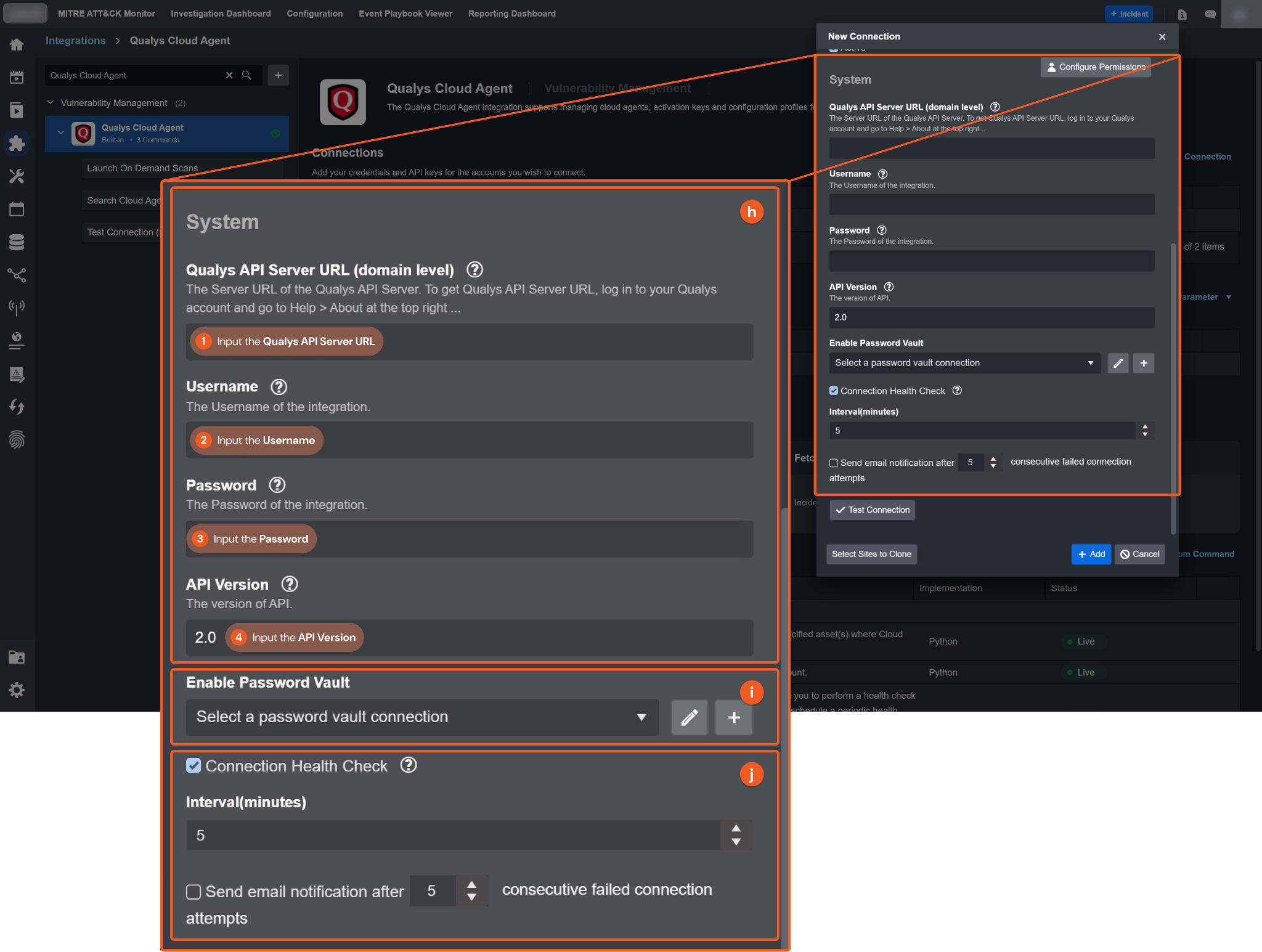Screen dimensions: 1262x952
Task: Open settings gear icon in sidebar
Action: pyautogui.click(x=17, y=690)
